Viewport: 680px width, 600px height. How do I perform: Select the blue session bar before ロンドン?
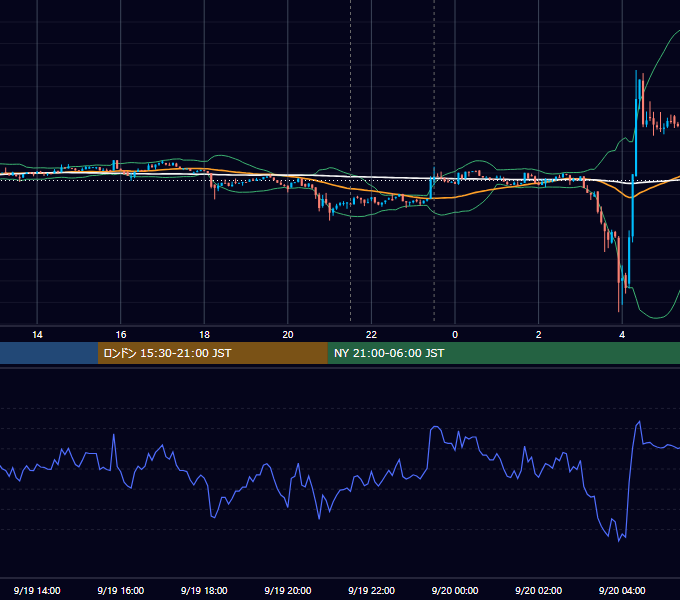(49, 353)
